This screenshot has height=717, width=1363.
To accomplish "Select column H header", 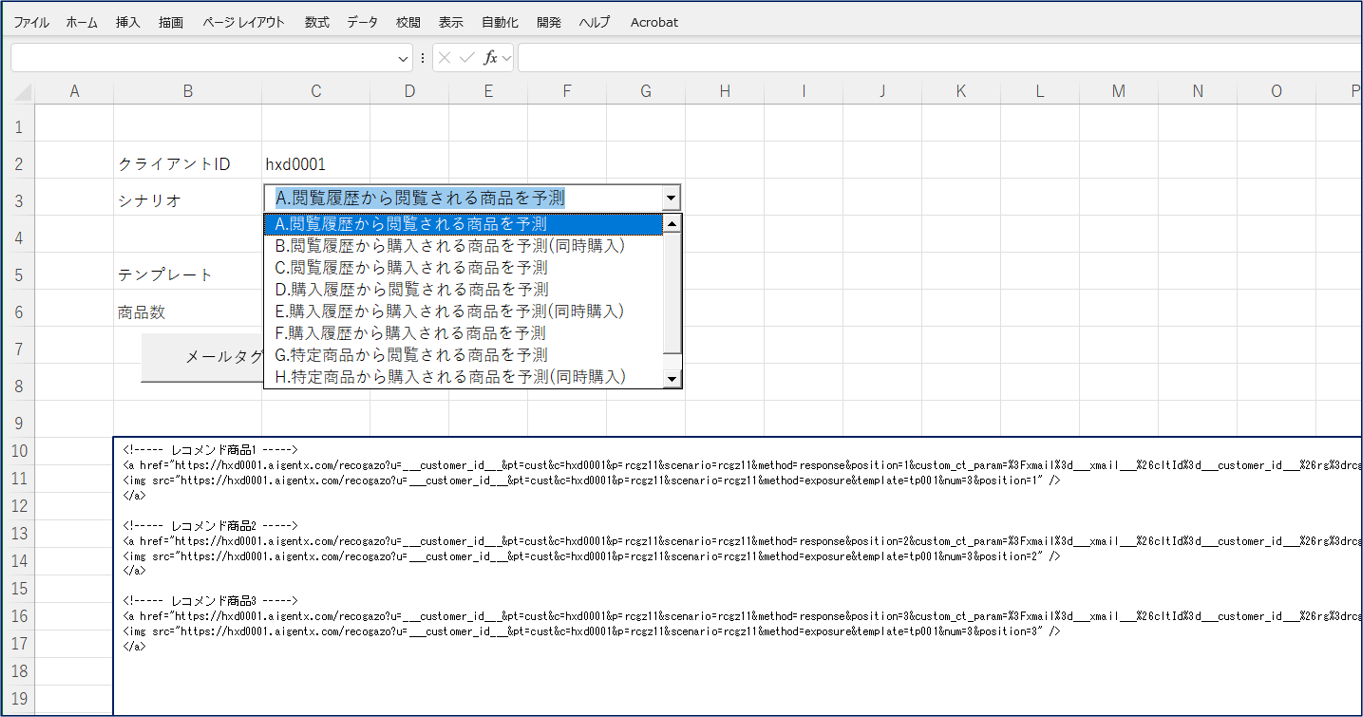I will [x=724, y=92].
